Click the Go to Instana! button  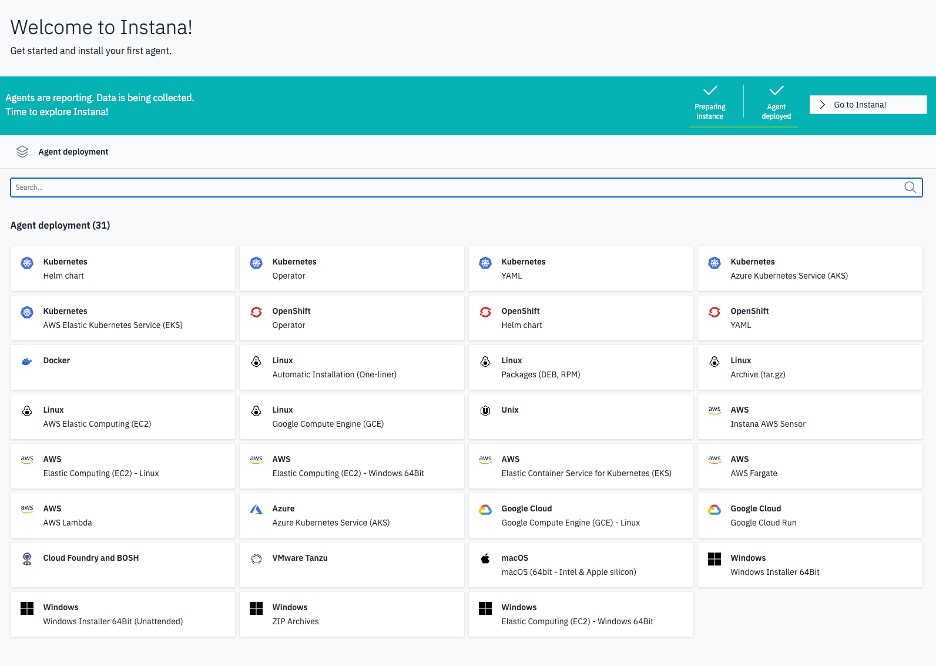pyautogui.click(x=868, y=104)
